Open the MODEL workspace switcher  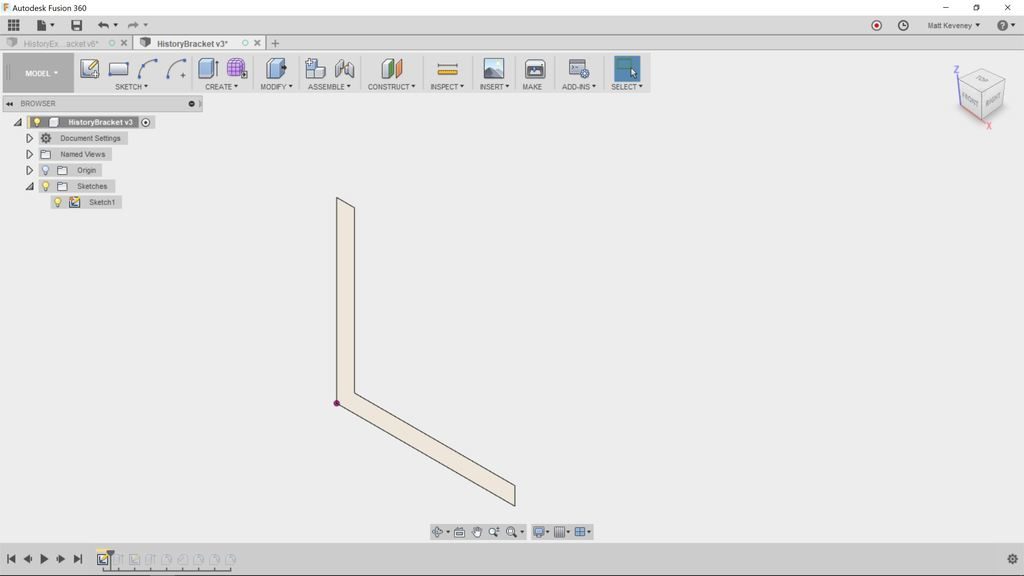point(40,72)
